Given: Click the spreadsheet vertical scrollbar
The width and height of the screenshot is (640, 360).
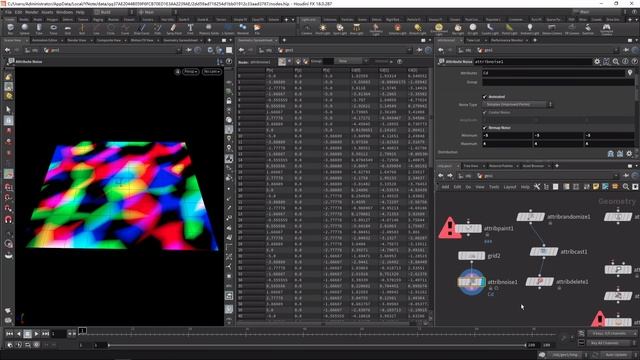Looking at the screenshot, I should [430, 118].
